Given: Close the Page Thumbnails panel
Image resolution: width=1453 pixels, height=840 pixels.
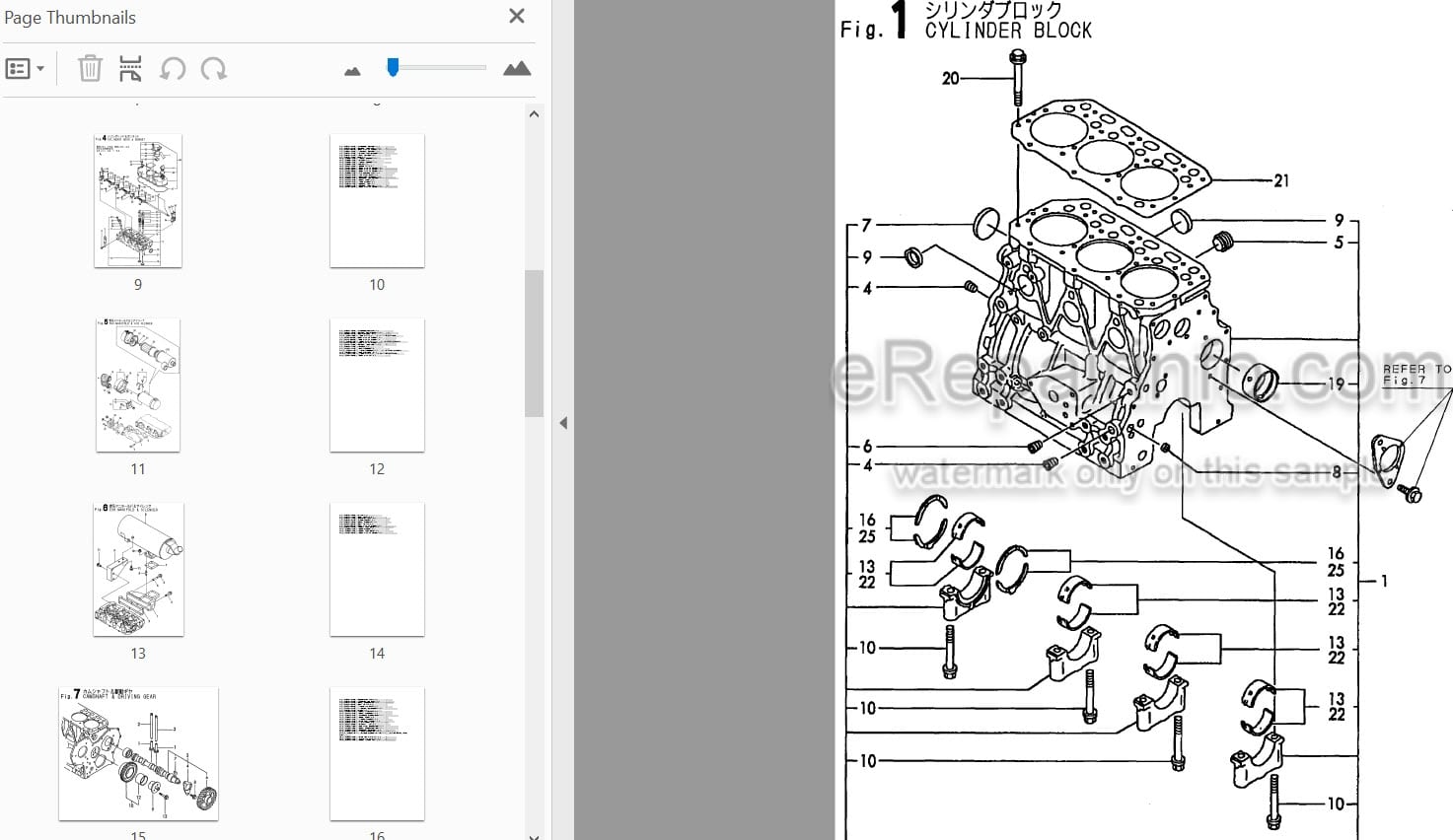Looking at the screenshot, I should click(516, 16).
